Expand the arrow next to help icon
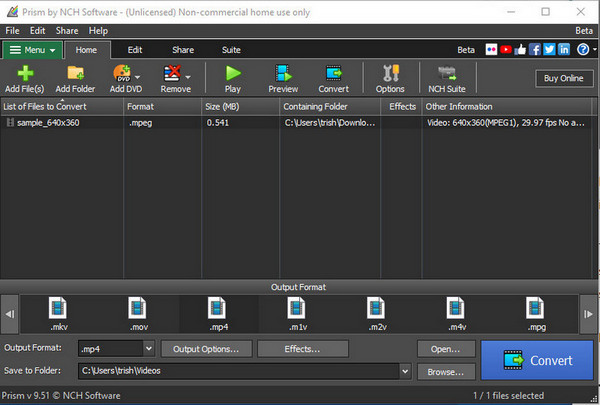 [594, 49]
